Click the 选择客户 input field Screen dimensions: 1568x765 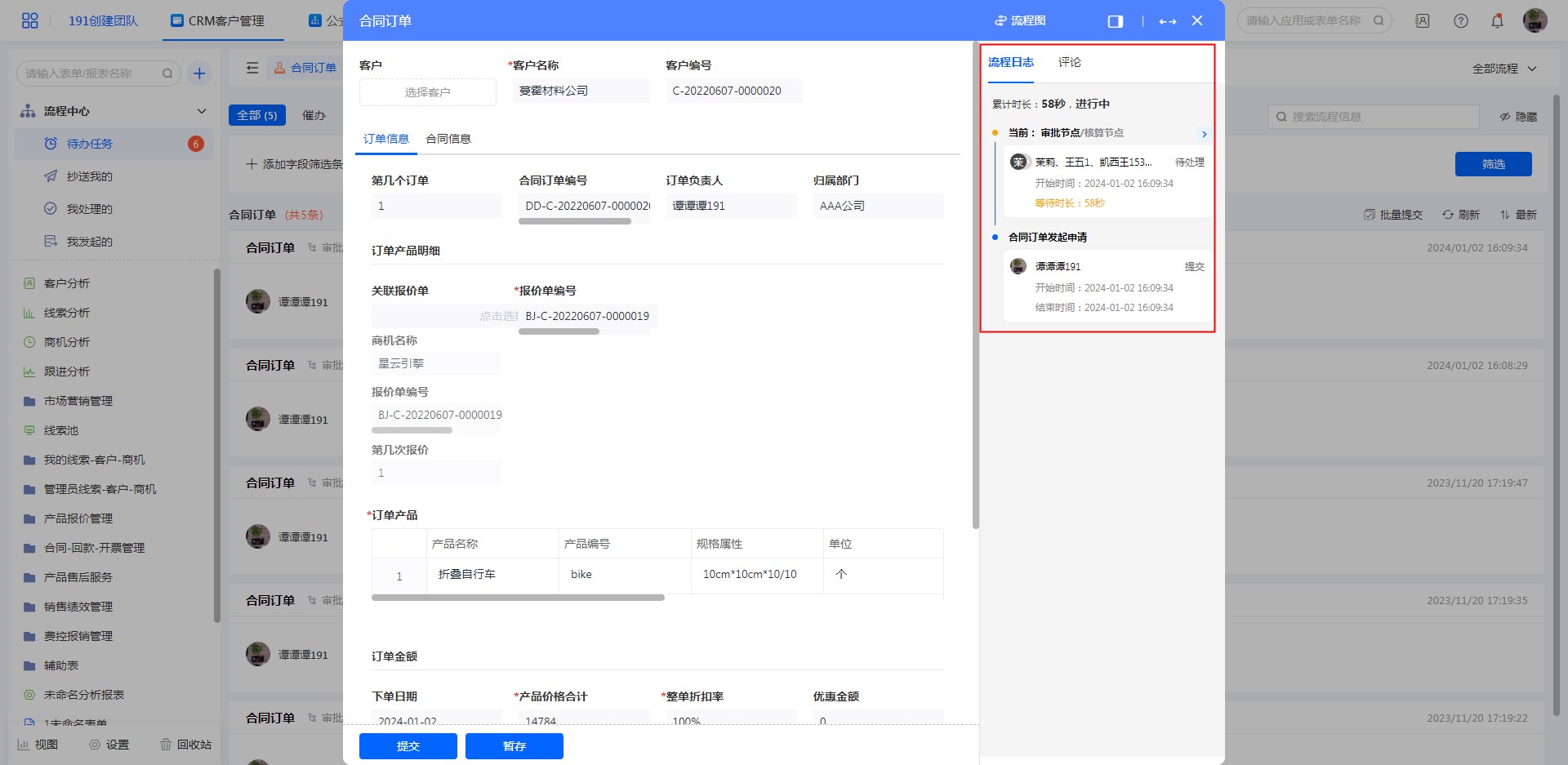click(427, 92)
